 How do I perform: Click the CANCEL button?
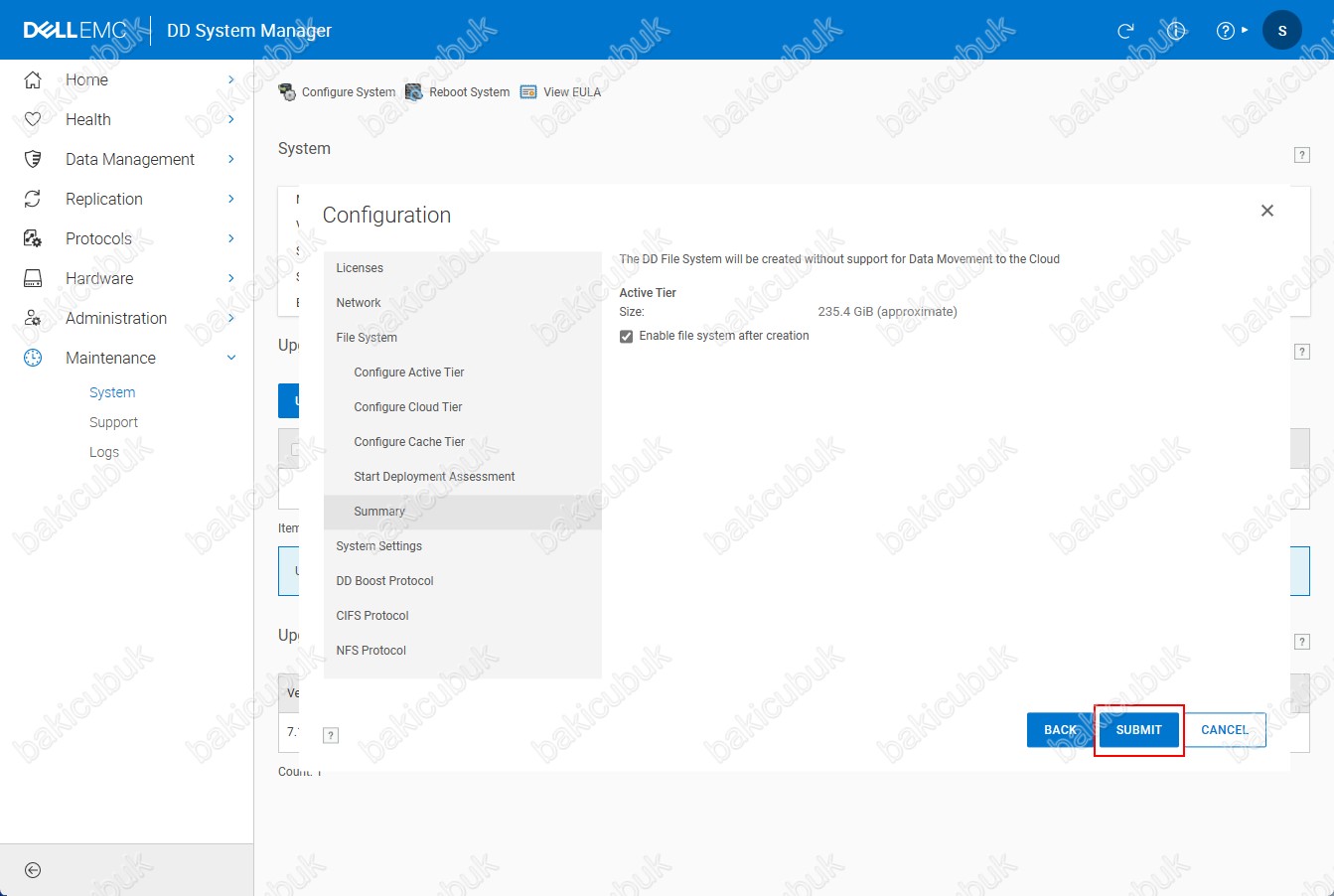[x=1225, y=730]
